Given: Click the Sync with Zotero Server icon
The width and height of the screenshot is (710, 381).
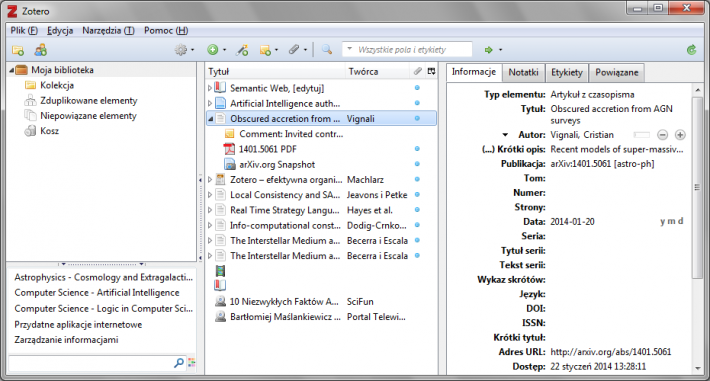Looking at the screenshot, I should [691, 50].
